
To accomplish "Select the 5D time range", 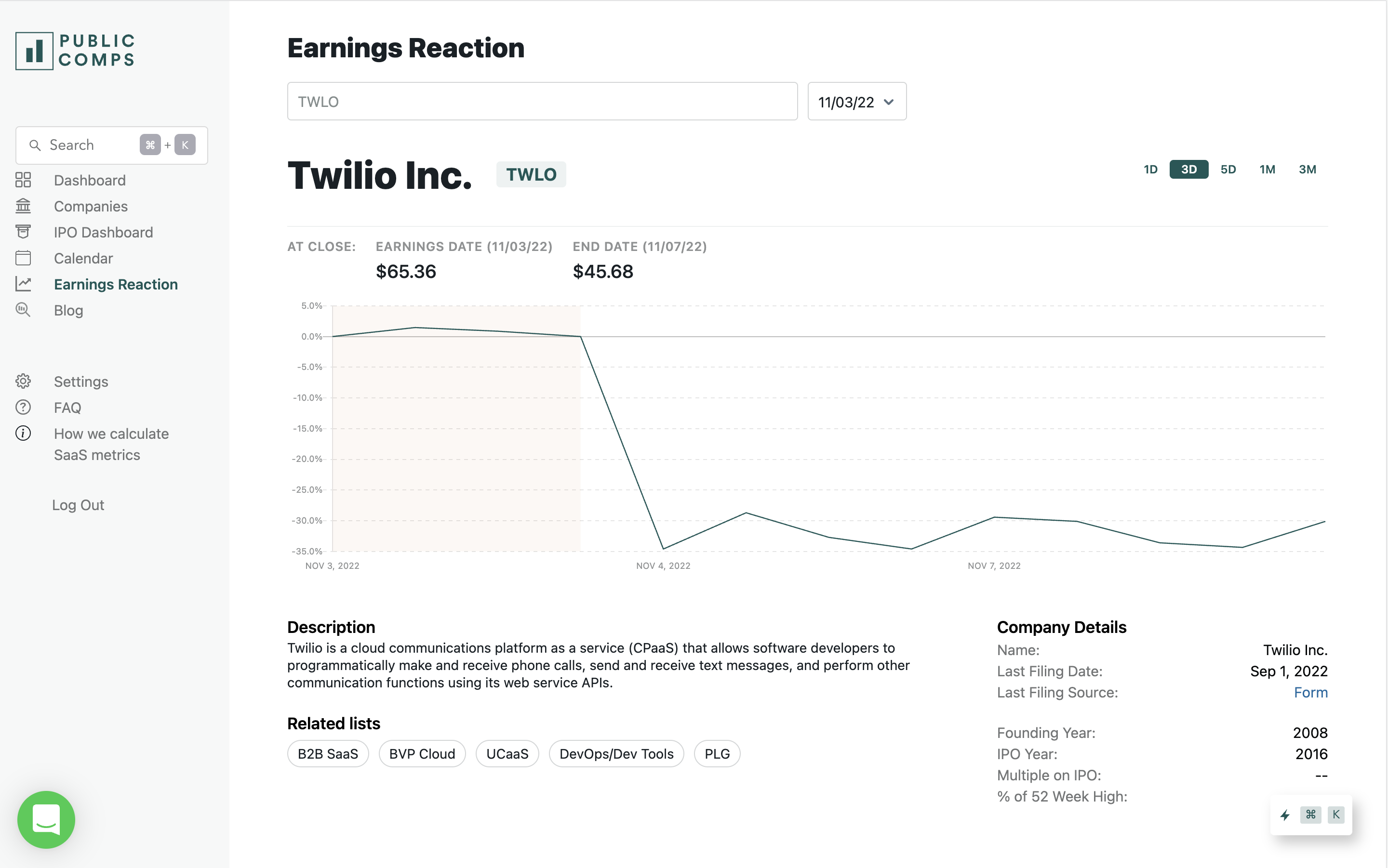I will tap(1228, 170).
